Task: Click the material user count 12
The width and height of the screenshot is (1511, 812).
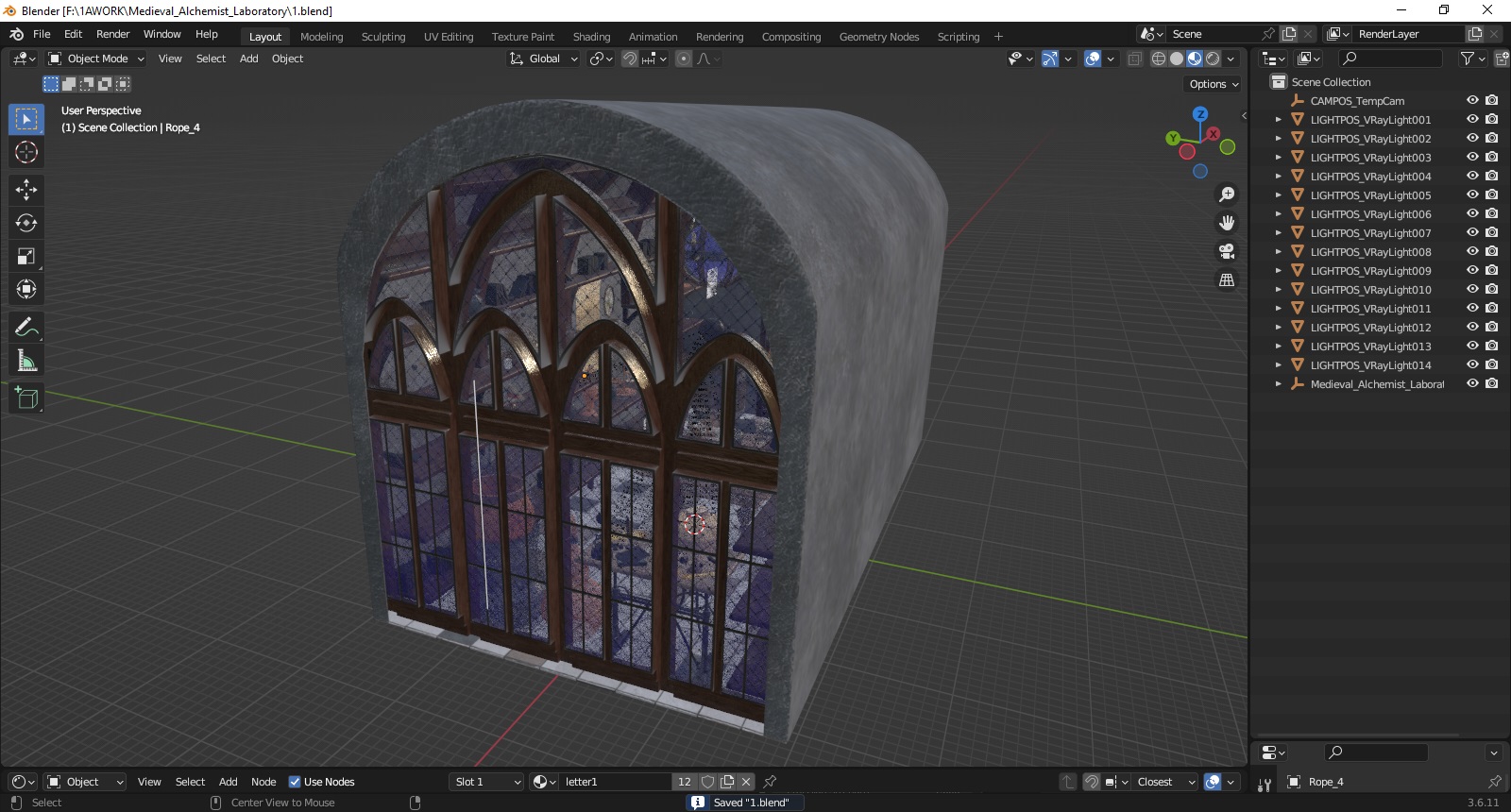Action: (x=685, y=782)
